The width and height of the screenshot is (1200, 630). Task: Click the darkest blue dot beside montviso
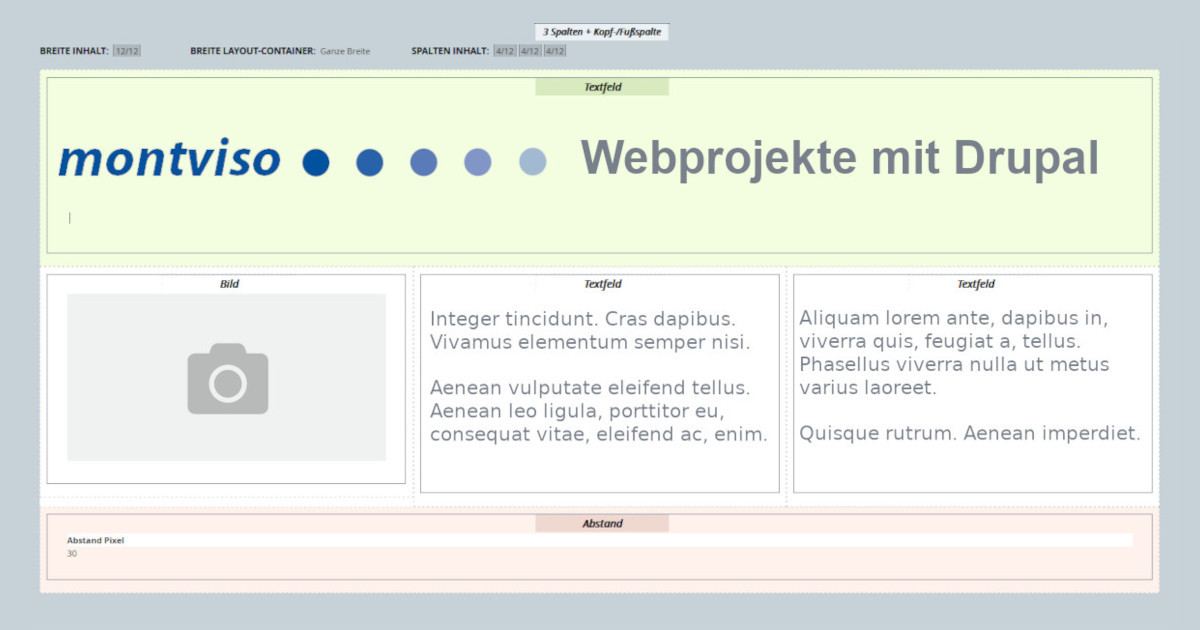pos(316,162)
